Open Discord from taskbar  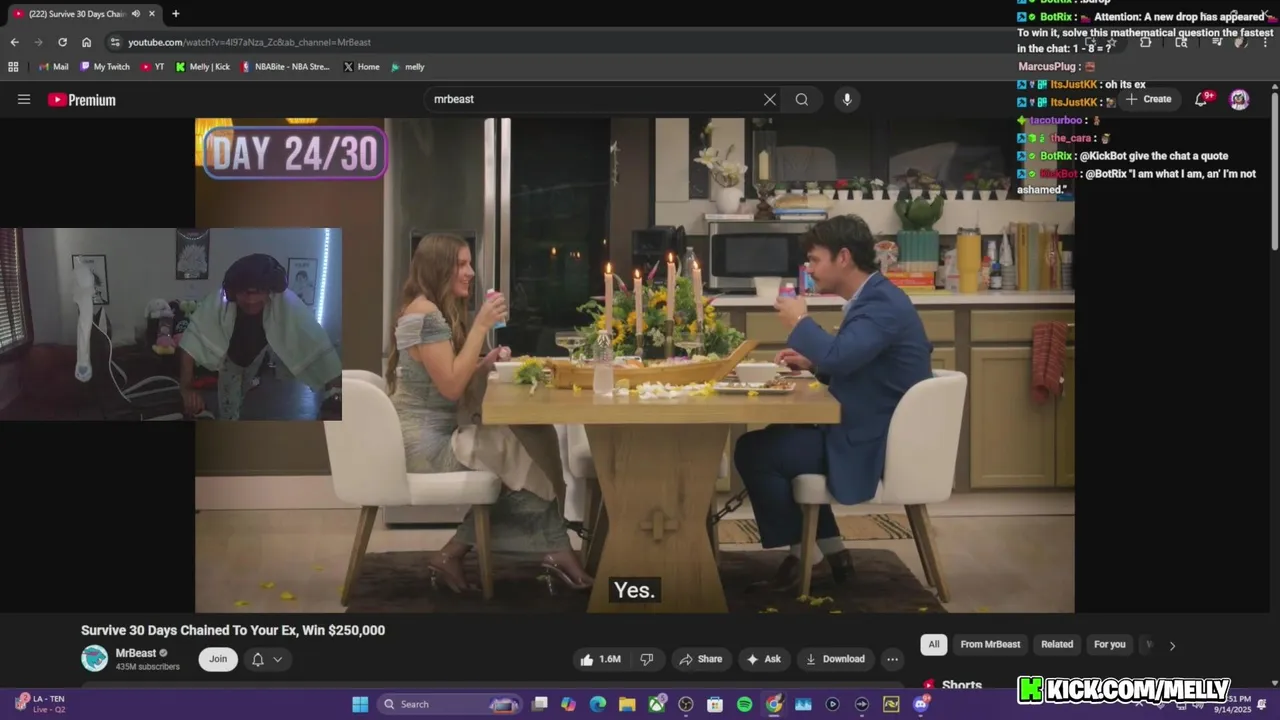pos(921,704)
